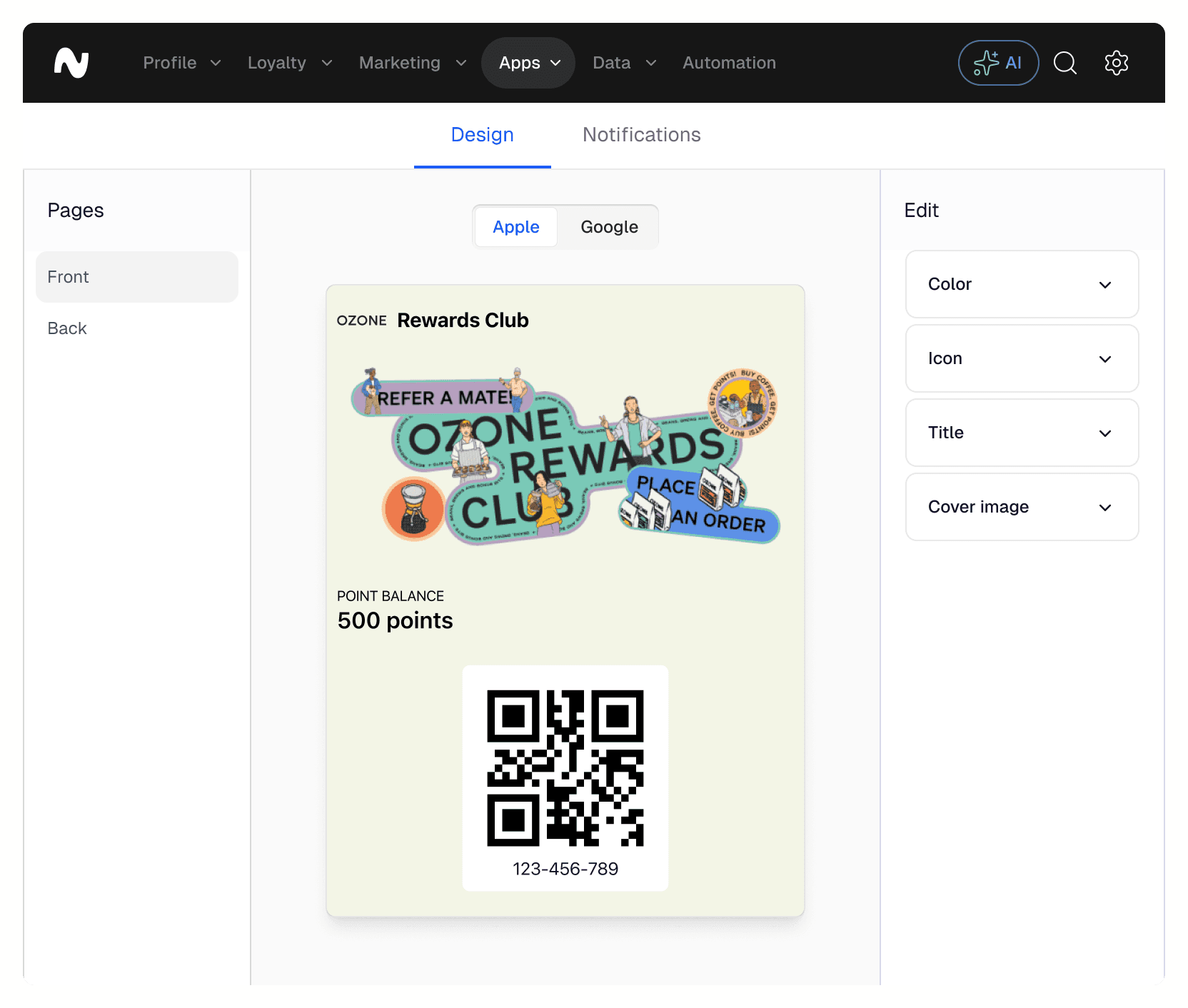Screen dimensions: 1188x1008
Task: Open the Profile menu
Action: coord(182,63)
